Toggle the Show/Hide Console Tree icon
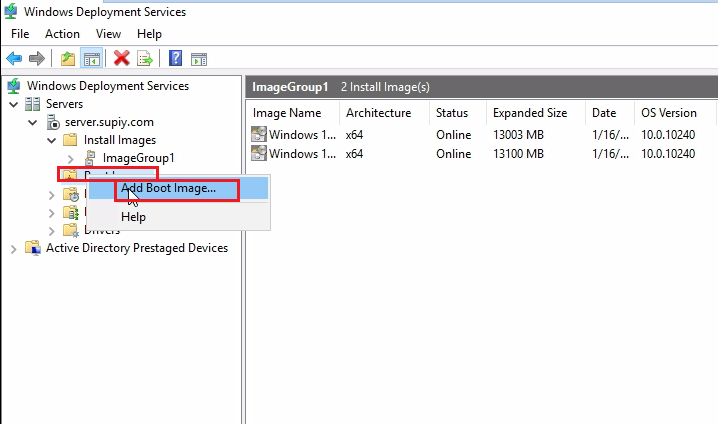The width and height of the screenshot is (718, 424). (91, 59)
